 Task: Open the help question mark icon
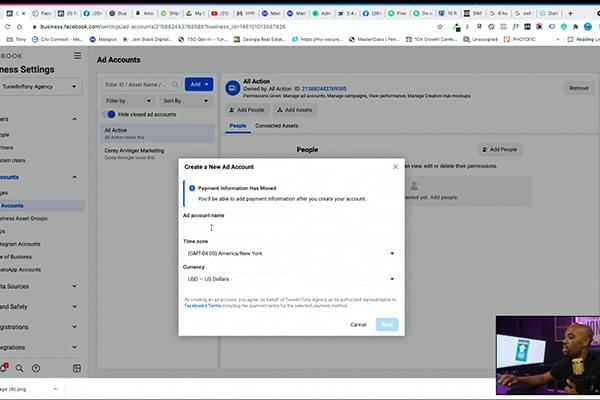click(x=38, y=368)
